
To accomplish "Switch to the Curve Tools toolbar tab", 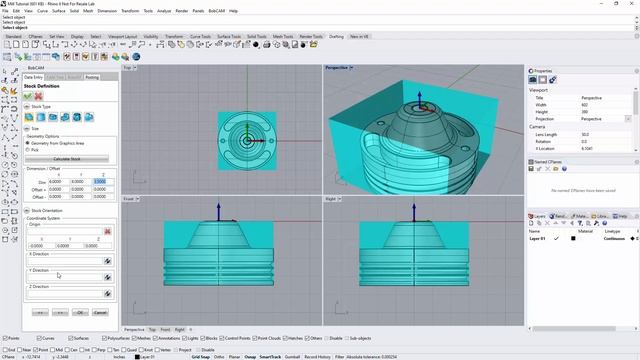I will (200, 36).
